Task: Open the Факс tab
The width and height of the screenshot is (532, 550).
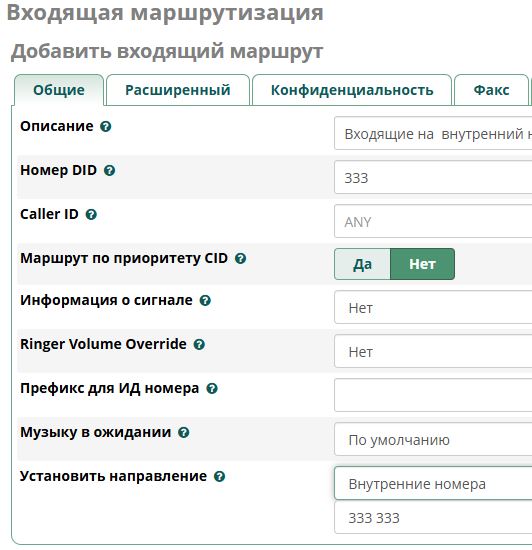Action: [491, 90]
